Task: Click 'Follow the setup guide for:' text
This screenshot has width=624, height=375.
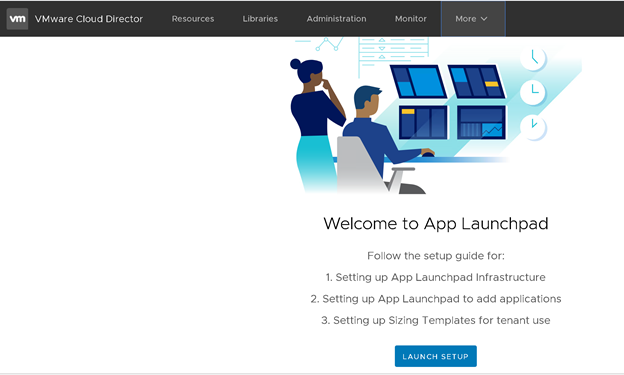Action: point(436,256)
